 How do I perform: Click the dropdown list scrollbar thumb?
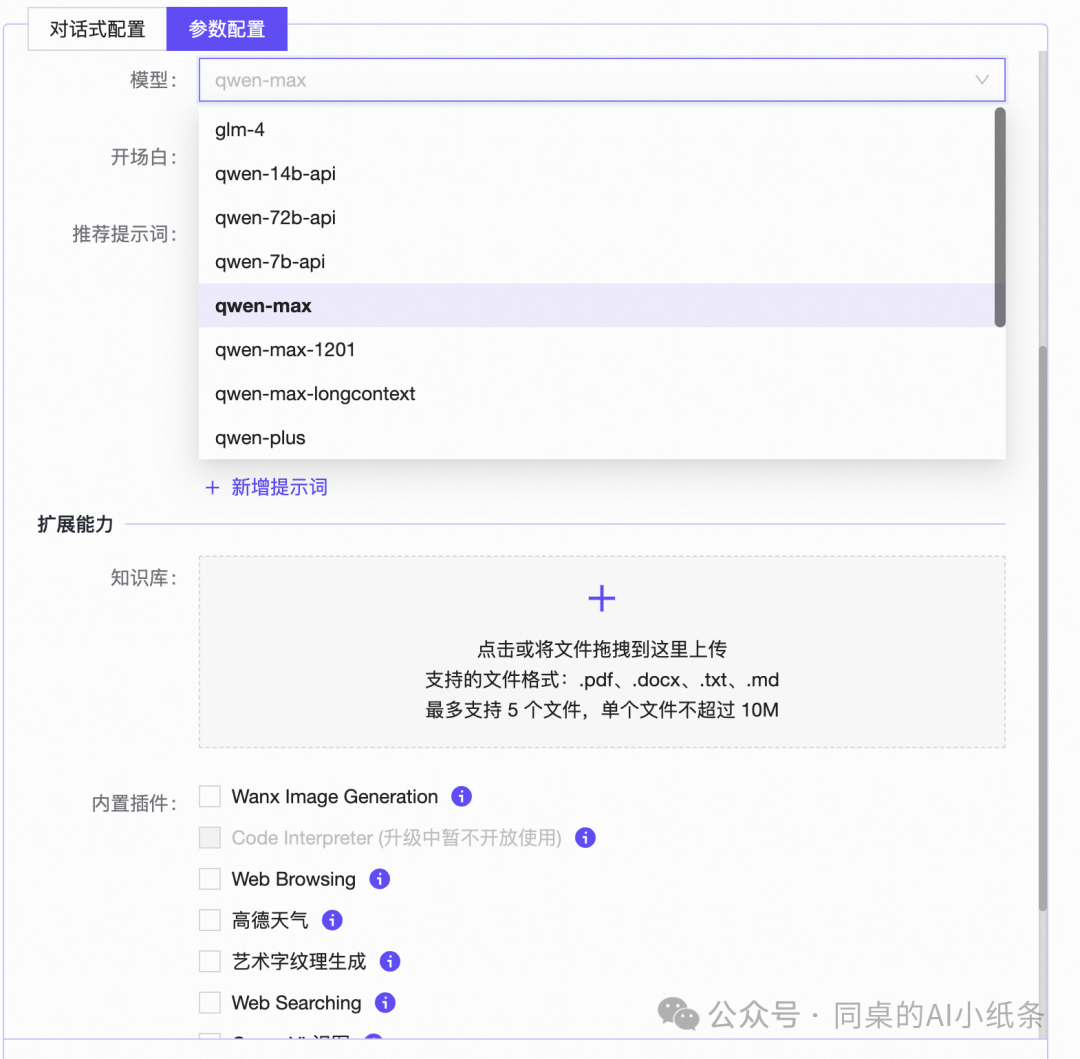point(999,217)
